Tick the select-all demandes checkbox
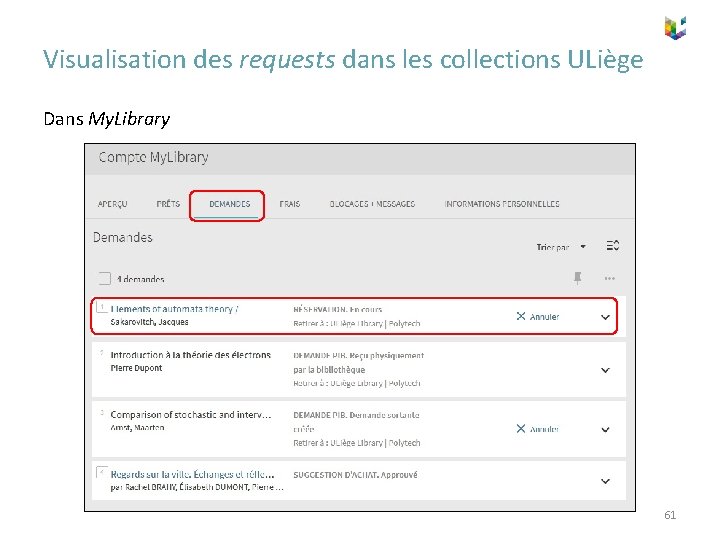The width and height of the screenshot is (720, 540). click(105, 278)
